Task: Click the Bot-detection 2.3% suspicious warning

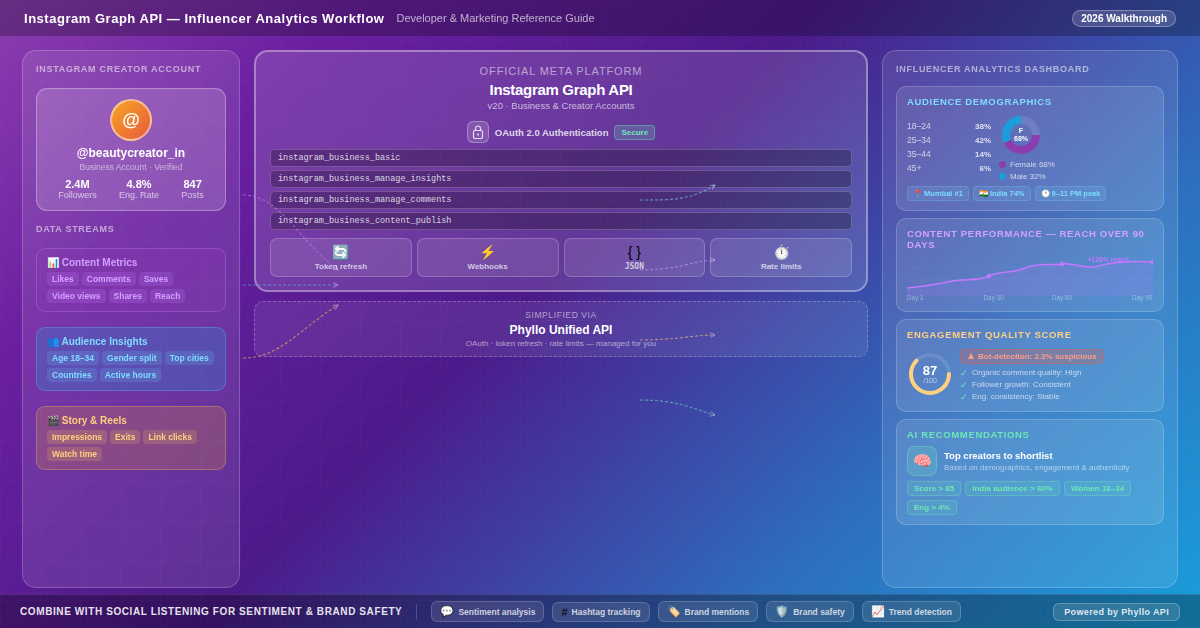Action: tap(1031, 356)
